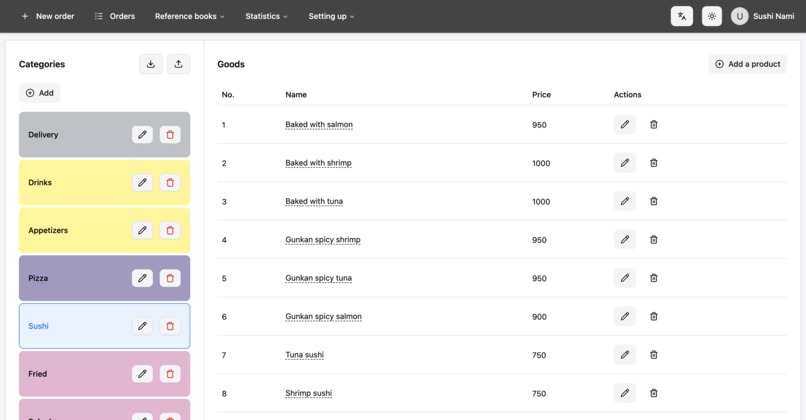Screen dimensions: 806x420
Task: Delete Tuna sushi product
Action: pyautogui.click(x=654, y=355)
